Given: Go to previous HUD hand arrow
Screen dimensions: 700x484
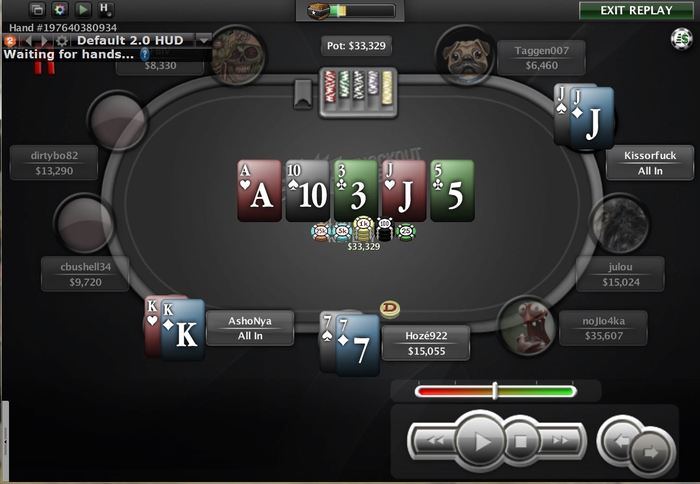Looking at the screenshot, I should (29, 41).
